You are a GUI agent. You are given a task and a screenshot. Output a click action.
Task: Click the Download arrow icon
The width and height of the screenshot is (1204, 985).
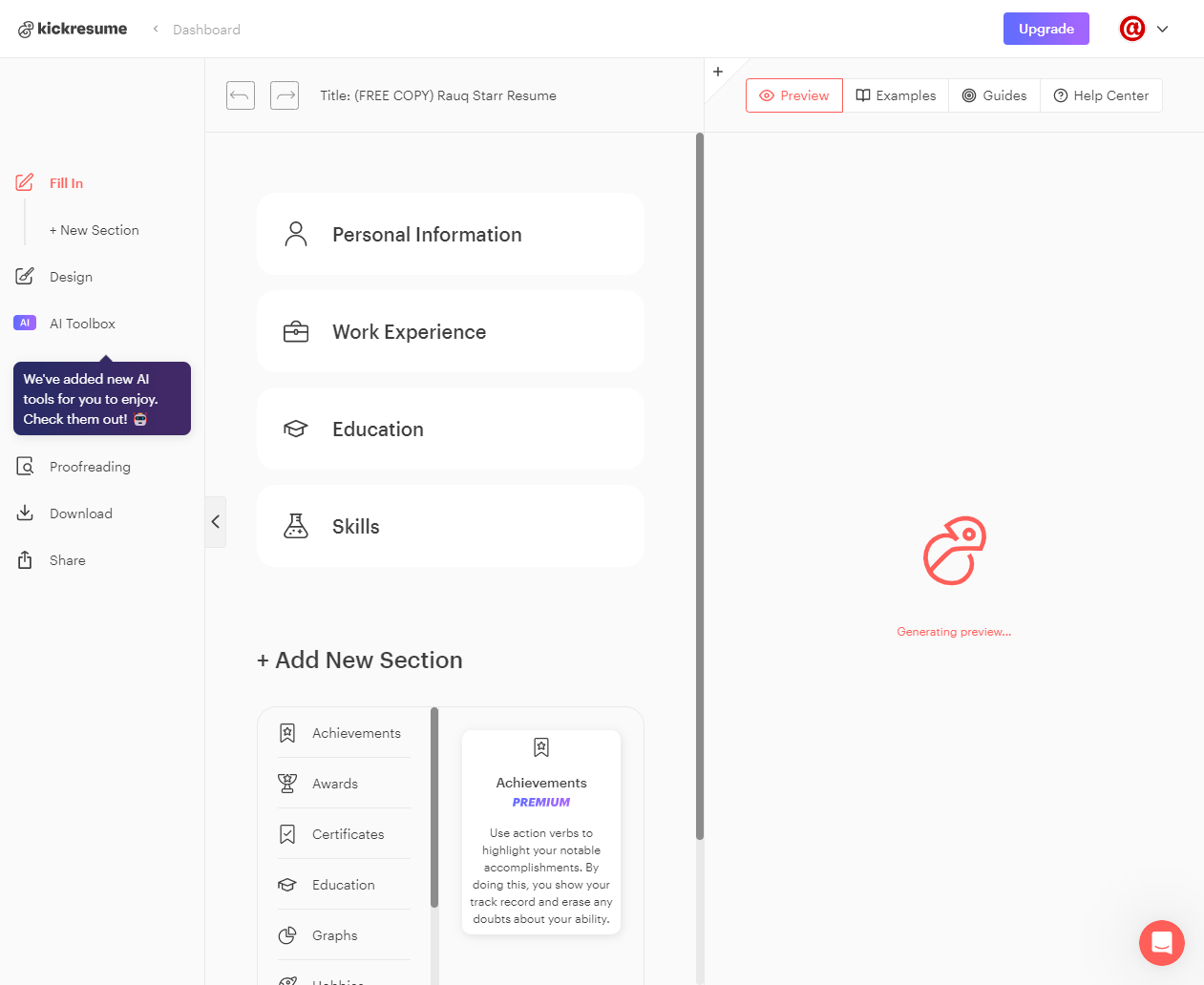(25, 513)
